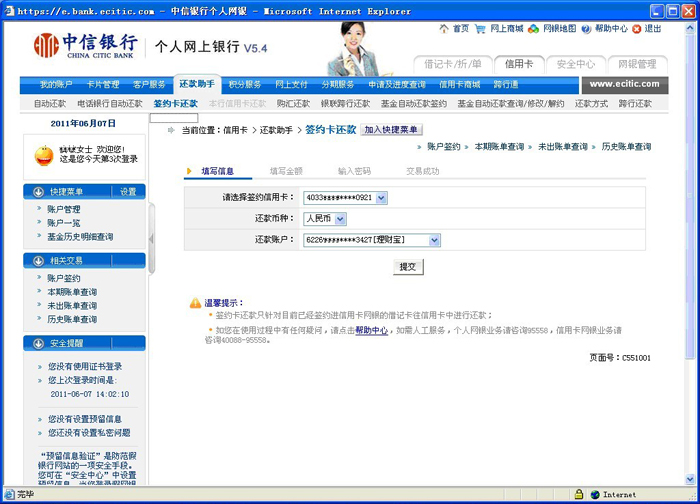Open the 帮助中心 link in tips
Viewport: 700px width, 504px height.
click(371, 329)
